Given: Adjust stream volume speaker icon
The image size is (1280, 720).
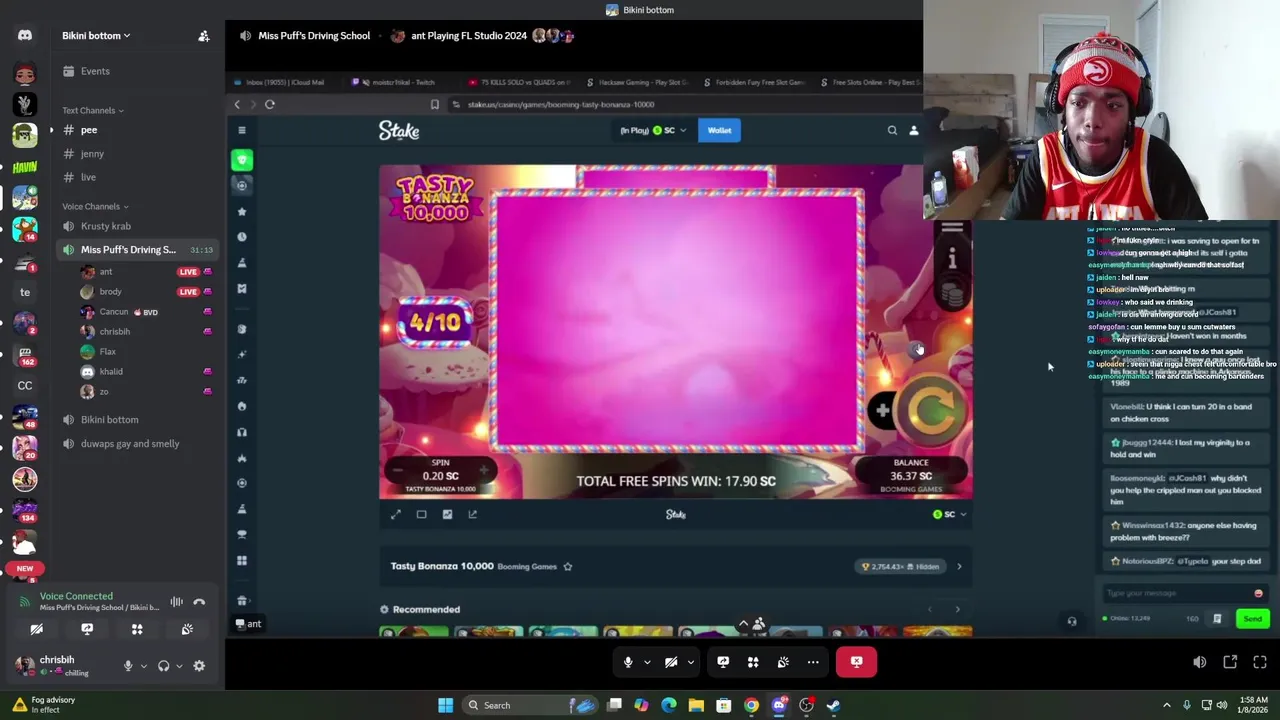Looking at the screenshot, I should (x=1199, y=662).
